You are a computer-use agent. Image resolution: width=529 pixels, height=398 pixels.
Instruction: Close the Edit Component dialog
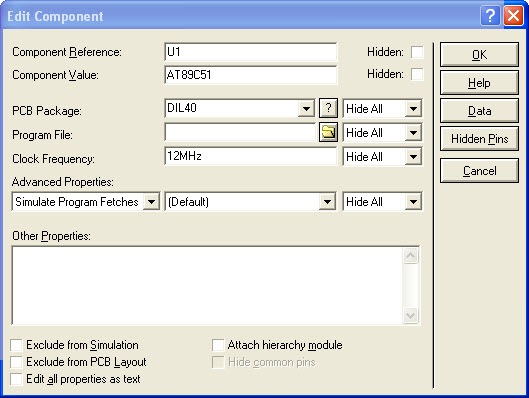tap(513, 16)
